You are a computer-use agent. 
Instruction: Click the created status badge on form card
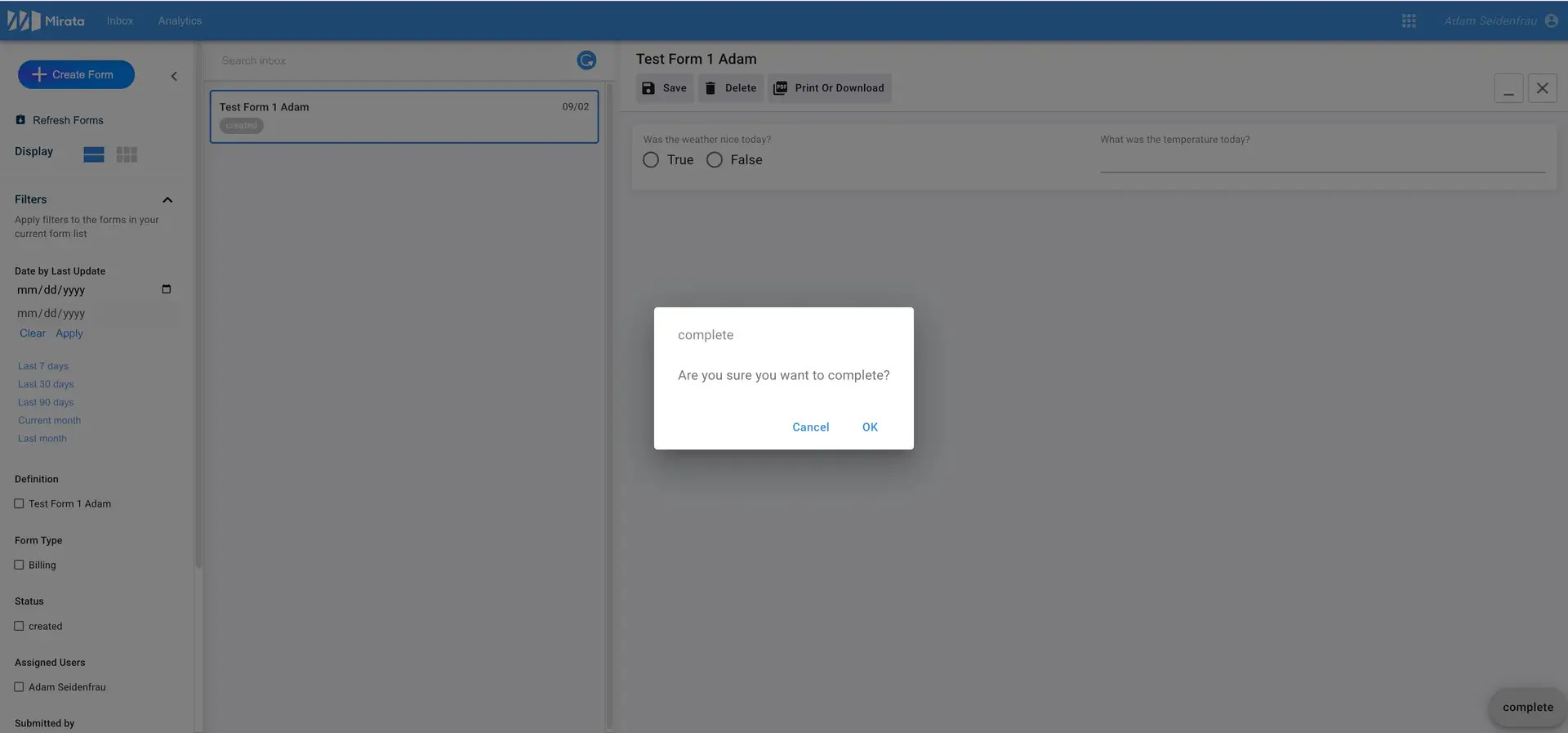pyautogui.click(x=241, y=126)
